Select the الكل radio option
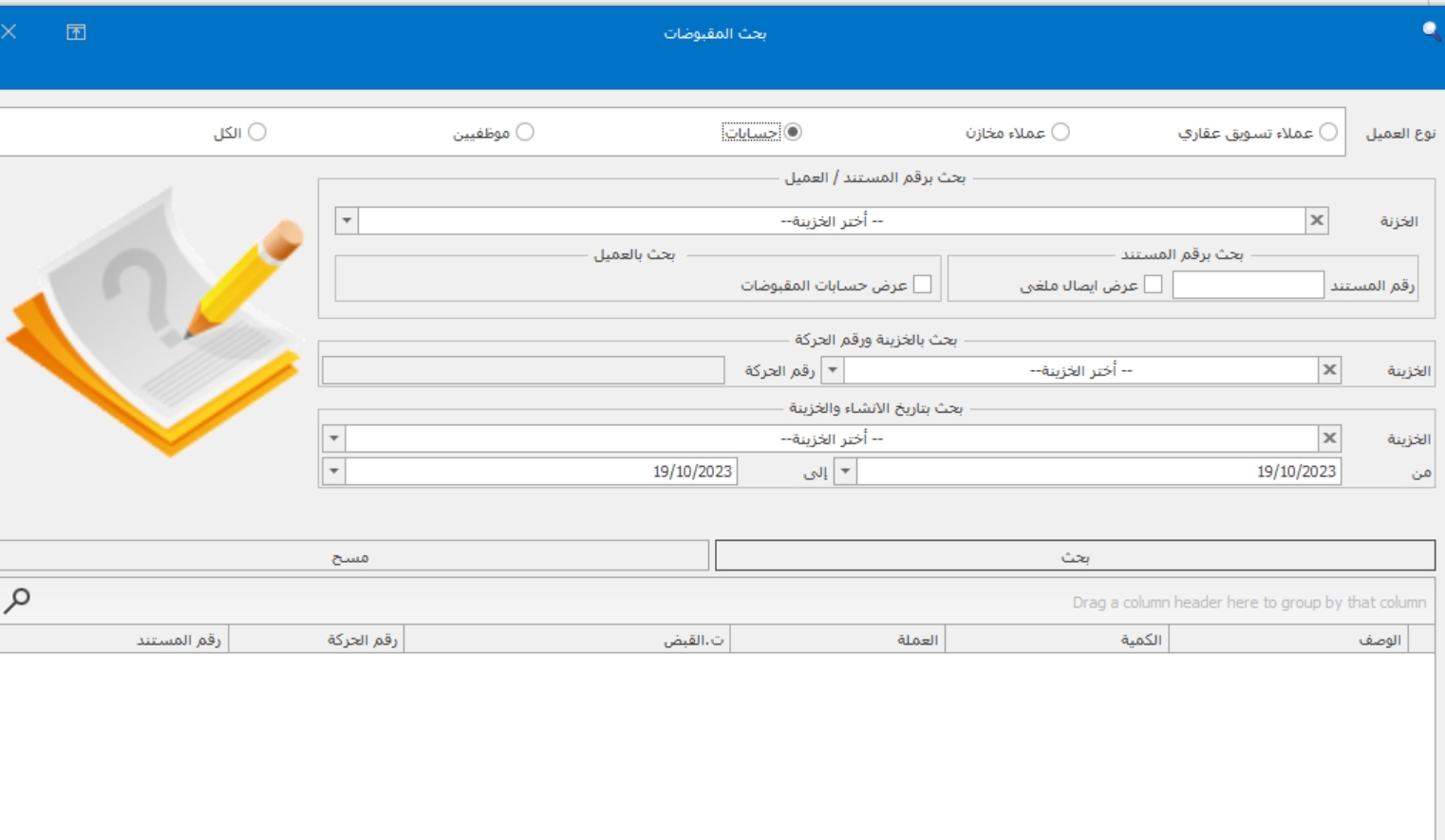1445x840 pixels. coord(257,132)
